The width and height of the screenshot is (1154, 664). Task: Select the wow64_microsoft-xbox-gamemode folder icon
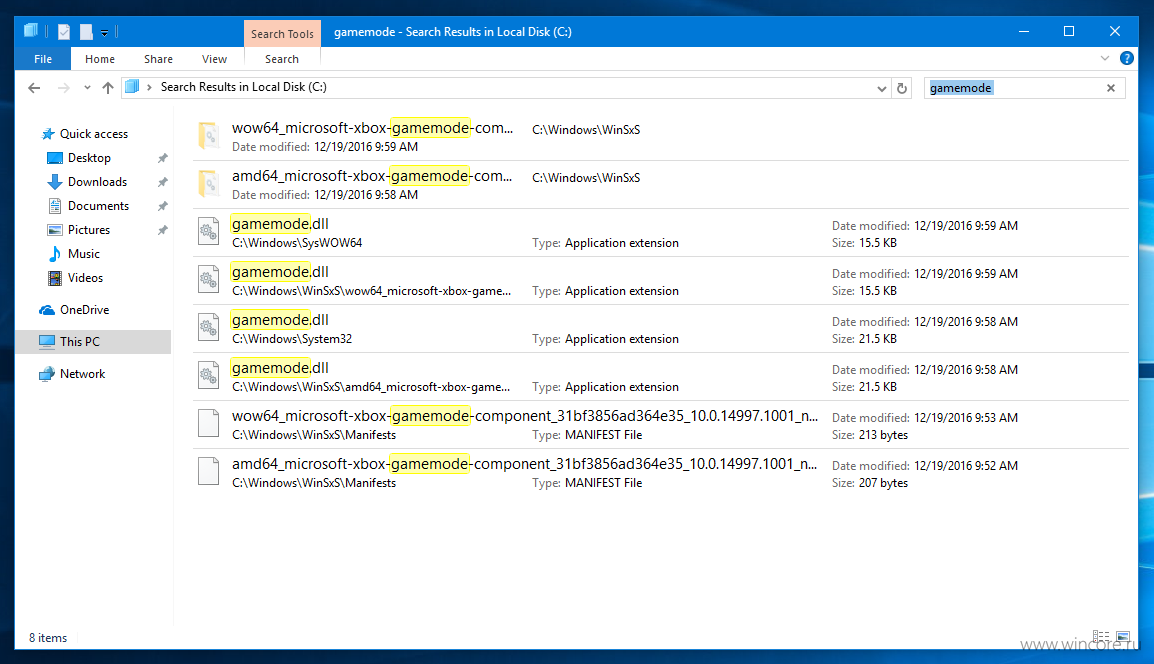tap(209, 135)
